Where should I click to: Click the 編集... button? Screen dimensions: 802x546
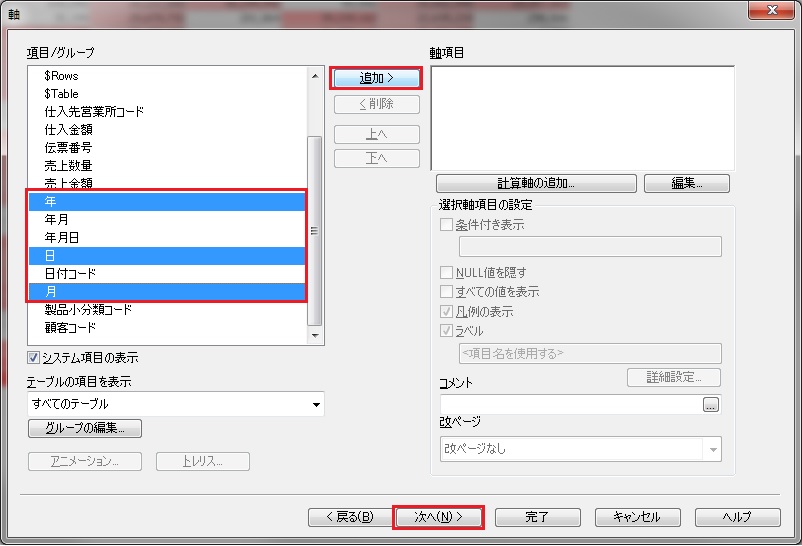pyautogui.click(x=686, y=184)
